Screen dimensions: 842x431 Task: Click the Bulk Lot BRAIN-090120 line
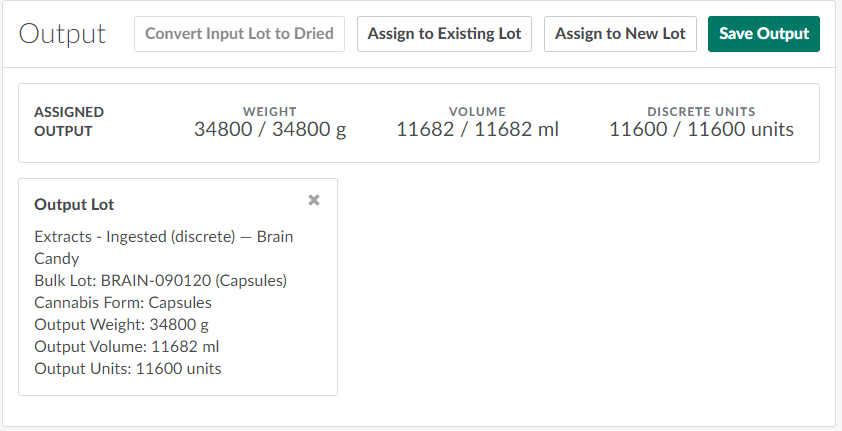[x=161, y=280]
